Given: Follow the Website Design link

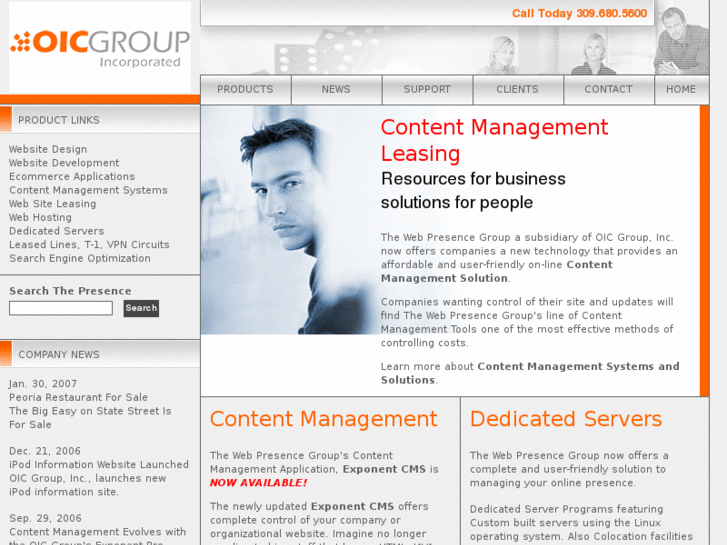Looking at the screenshot, I should (48, 149).
